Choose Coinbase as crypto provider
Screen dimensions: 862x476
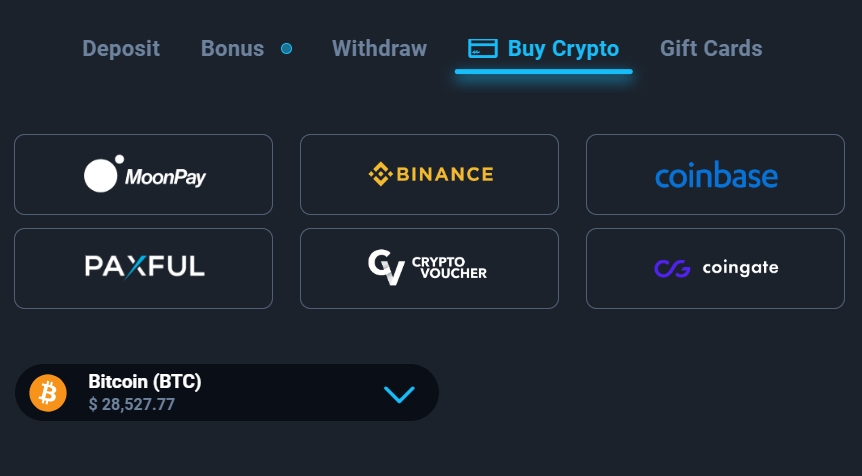coord(716,175)
